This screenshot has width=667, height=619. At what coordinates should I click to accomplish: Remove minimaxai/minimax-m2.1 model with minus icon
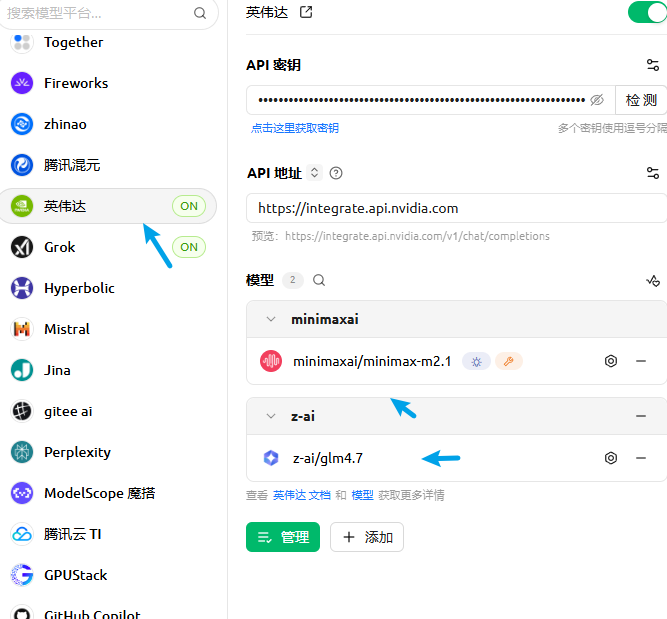[641, 361]
